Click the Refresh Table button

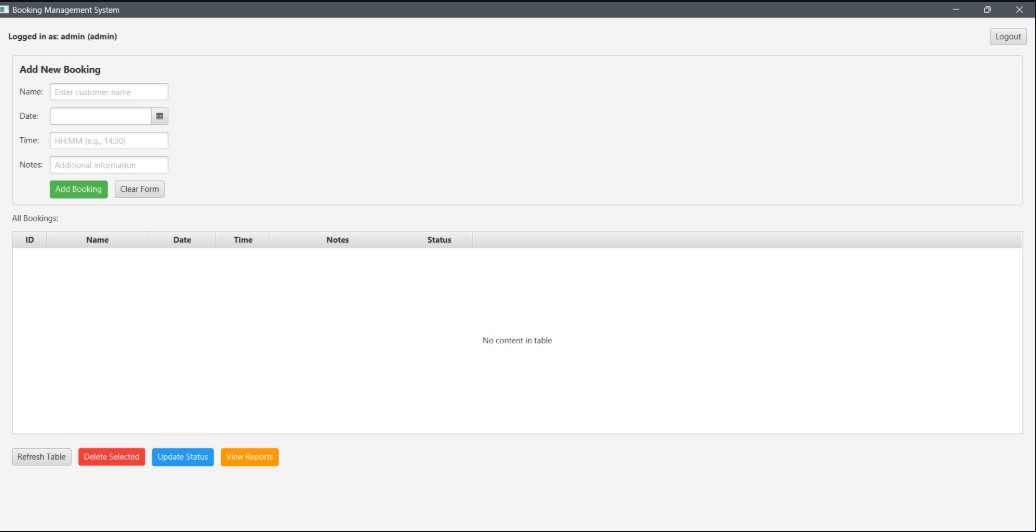click(x=42, y=457)
